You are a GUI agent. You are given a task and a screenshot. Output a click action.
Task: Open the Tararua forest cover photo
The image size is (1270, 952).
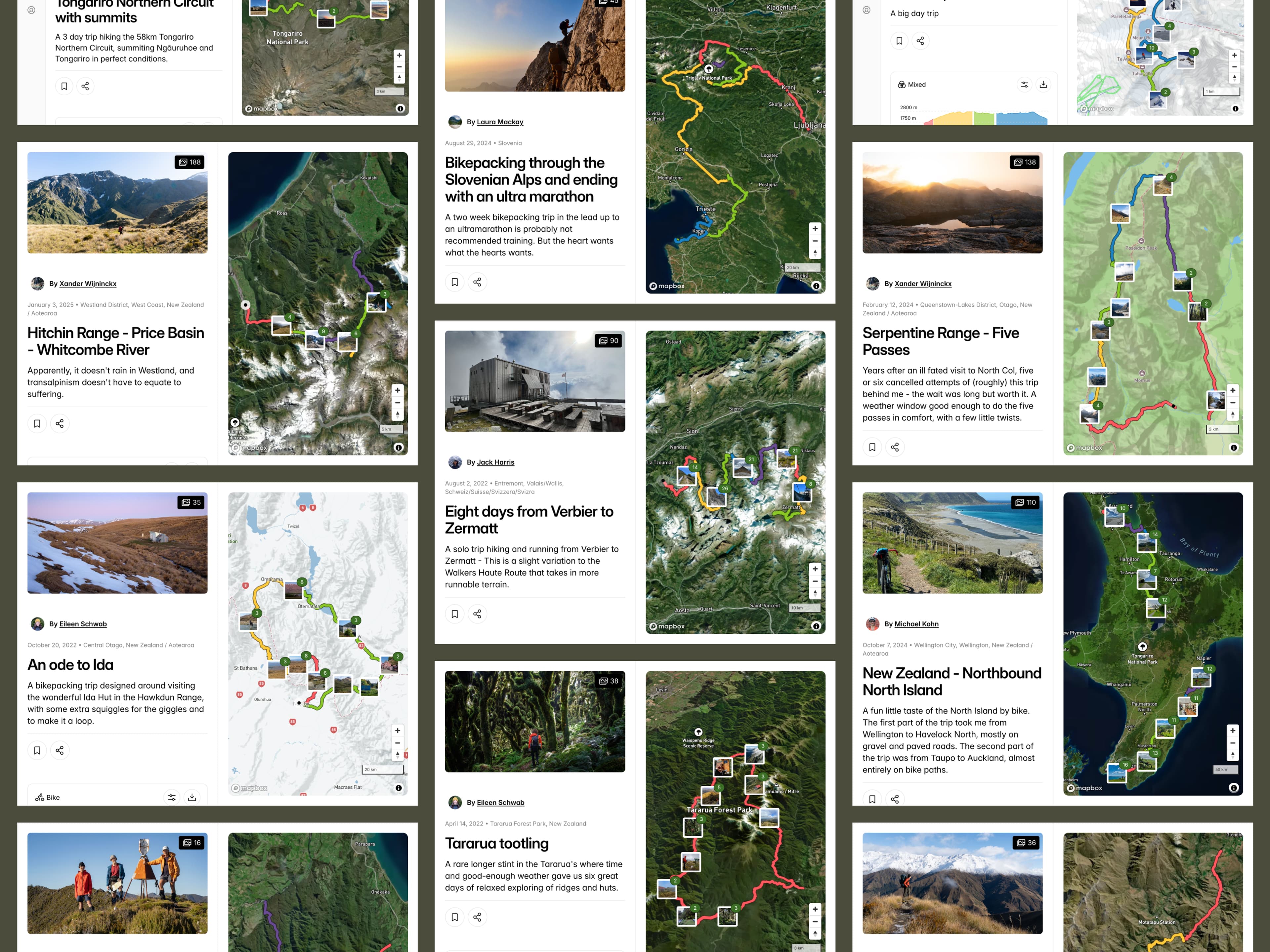coord(535,721)
